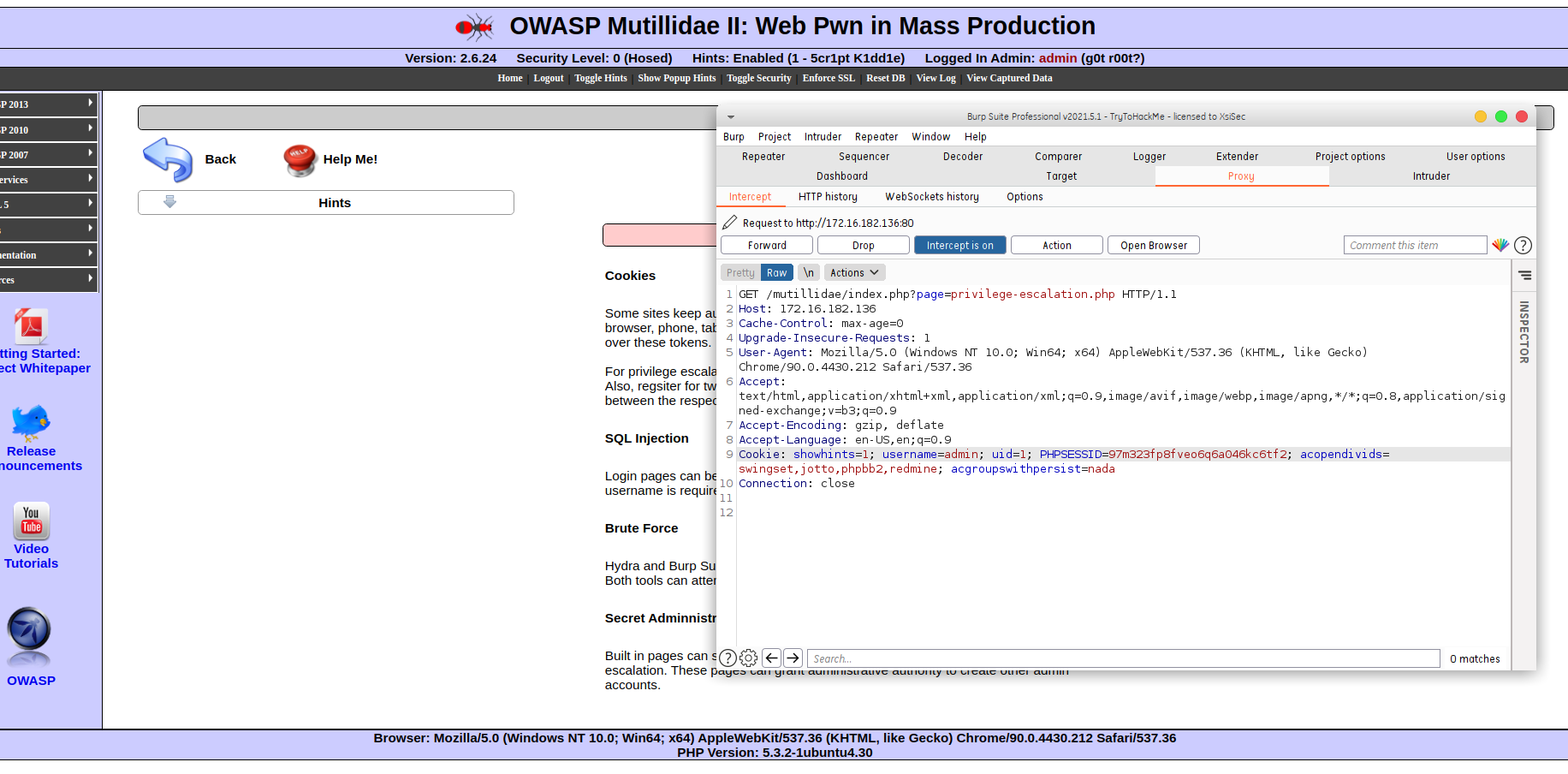Viewport: 1568px width, 774px height.
Task: Click the Mutillidae ant logo icon
Action: pyautogui.click(x=475, y=27)
